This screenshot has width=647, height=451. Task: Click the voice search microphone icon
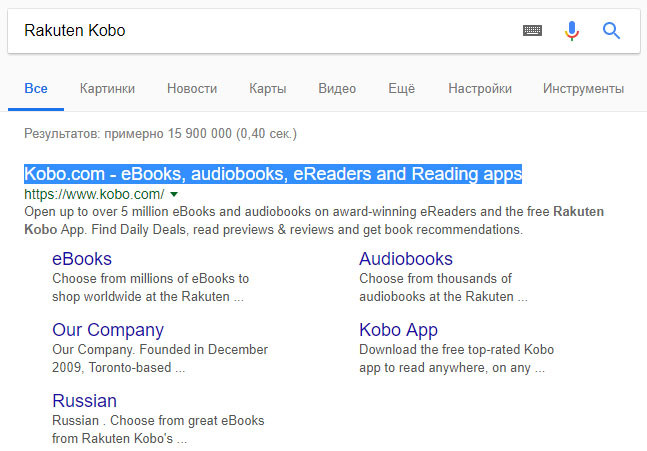tap(572, 31)
